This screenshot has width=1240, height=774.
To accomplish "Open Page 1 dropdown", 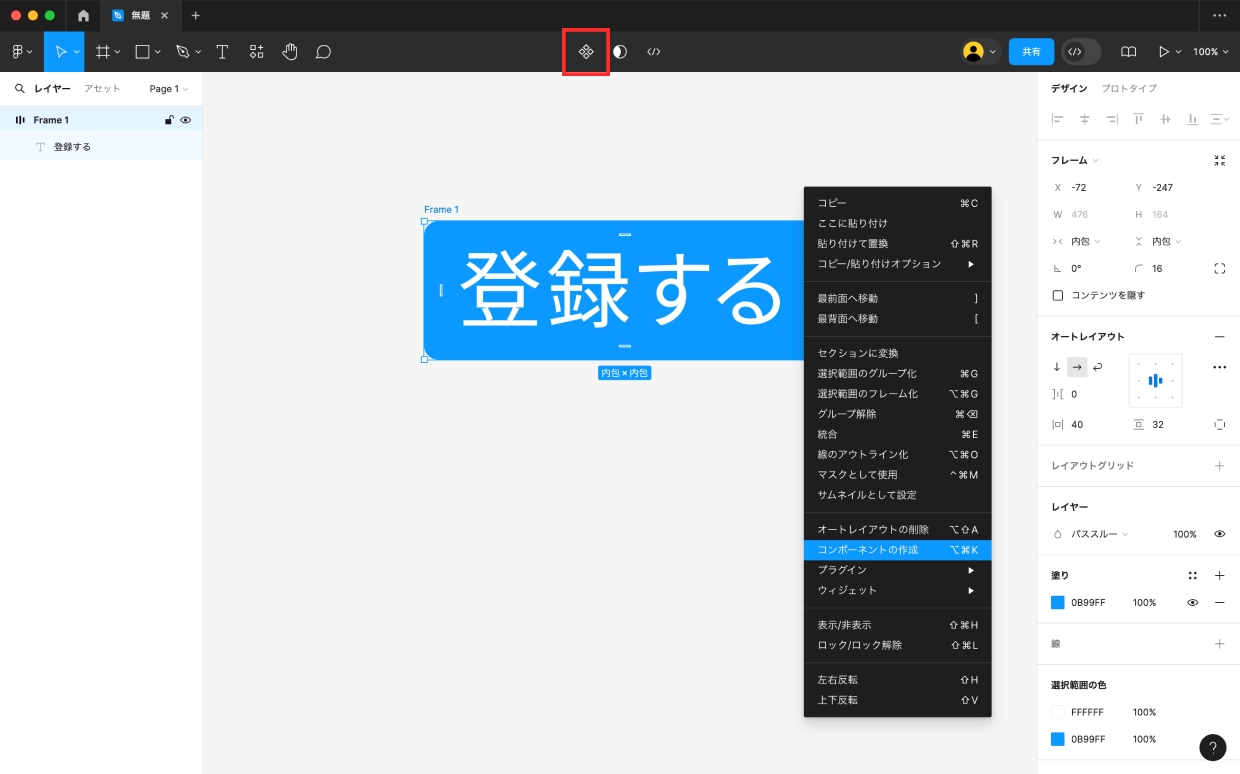I will coord(169,89).
